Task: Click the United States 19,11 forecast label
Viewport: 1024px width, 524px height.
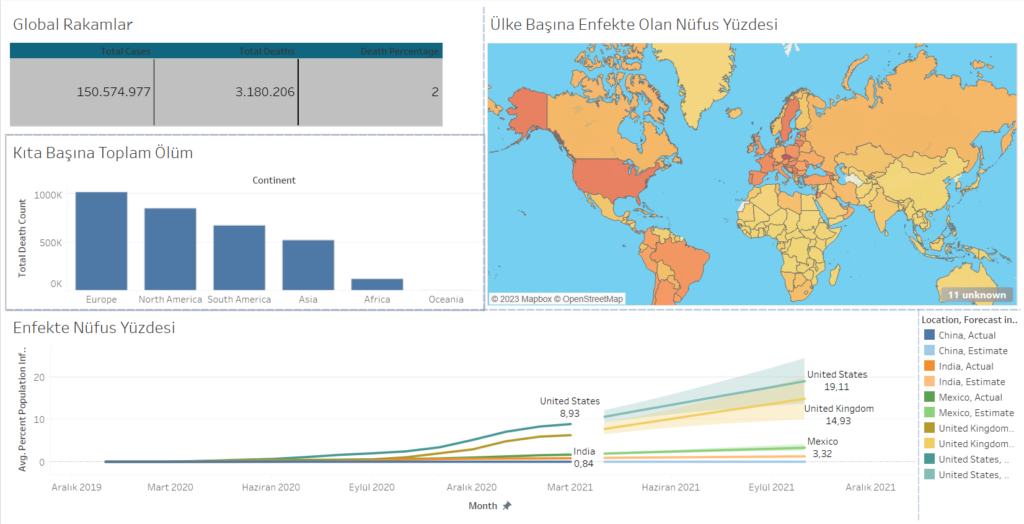Action: pos(837,380)
